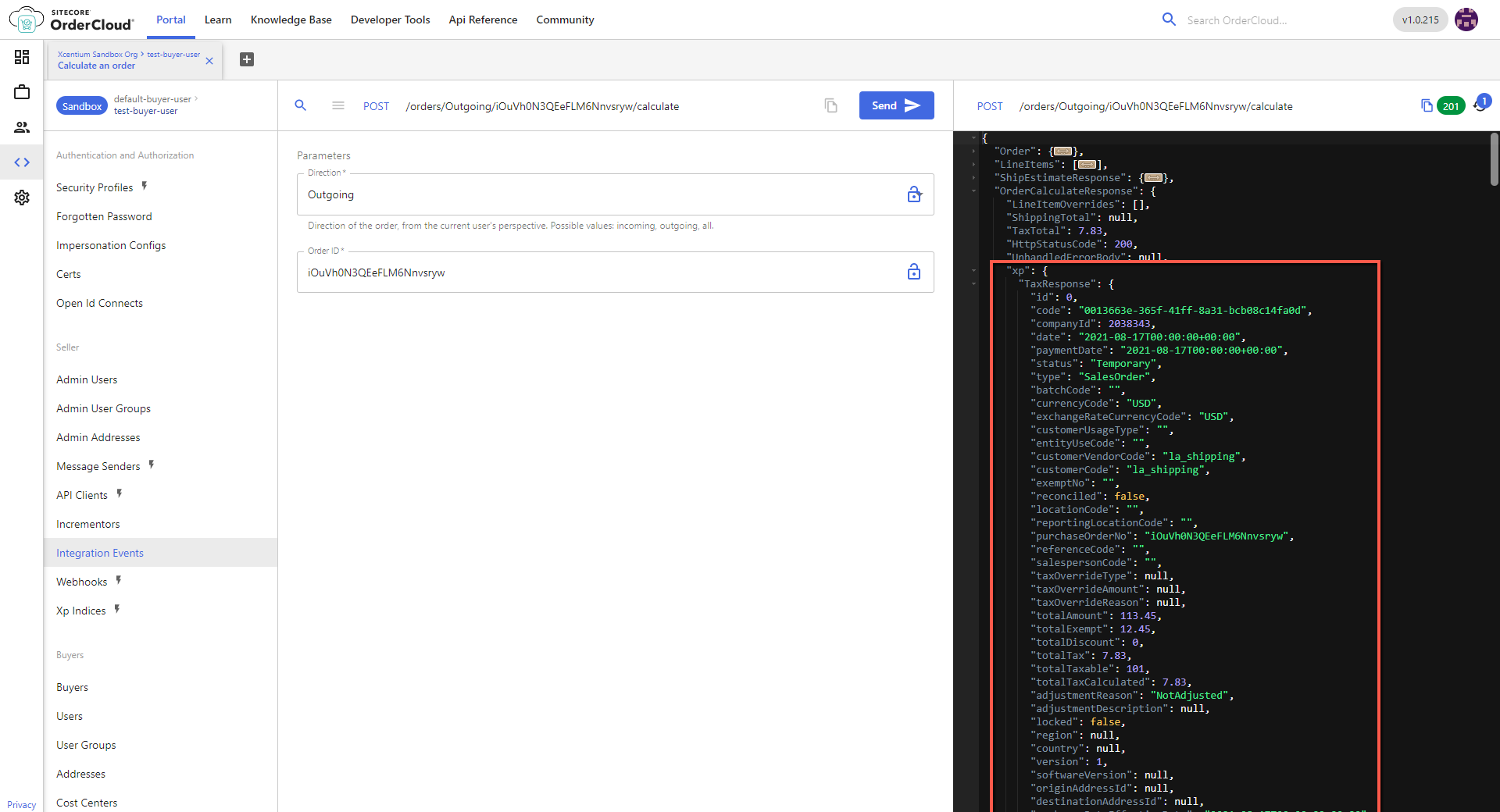Open the settings gear in left rail
This screenshot has height=812, width=1500.
22,198
